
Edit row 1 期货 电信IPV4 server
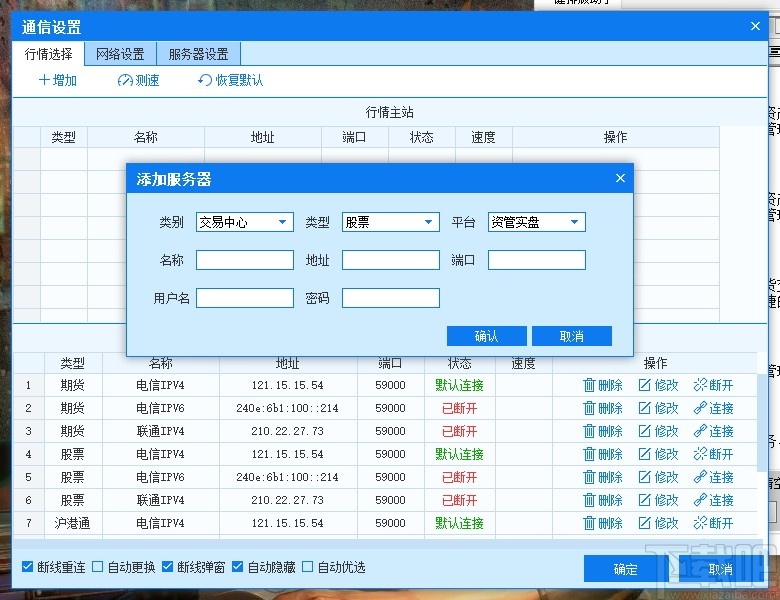tap(658, 385)
